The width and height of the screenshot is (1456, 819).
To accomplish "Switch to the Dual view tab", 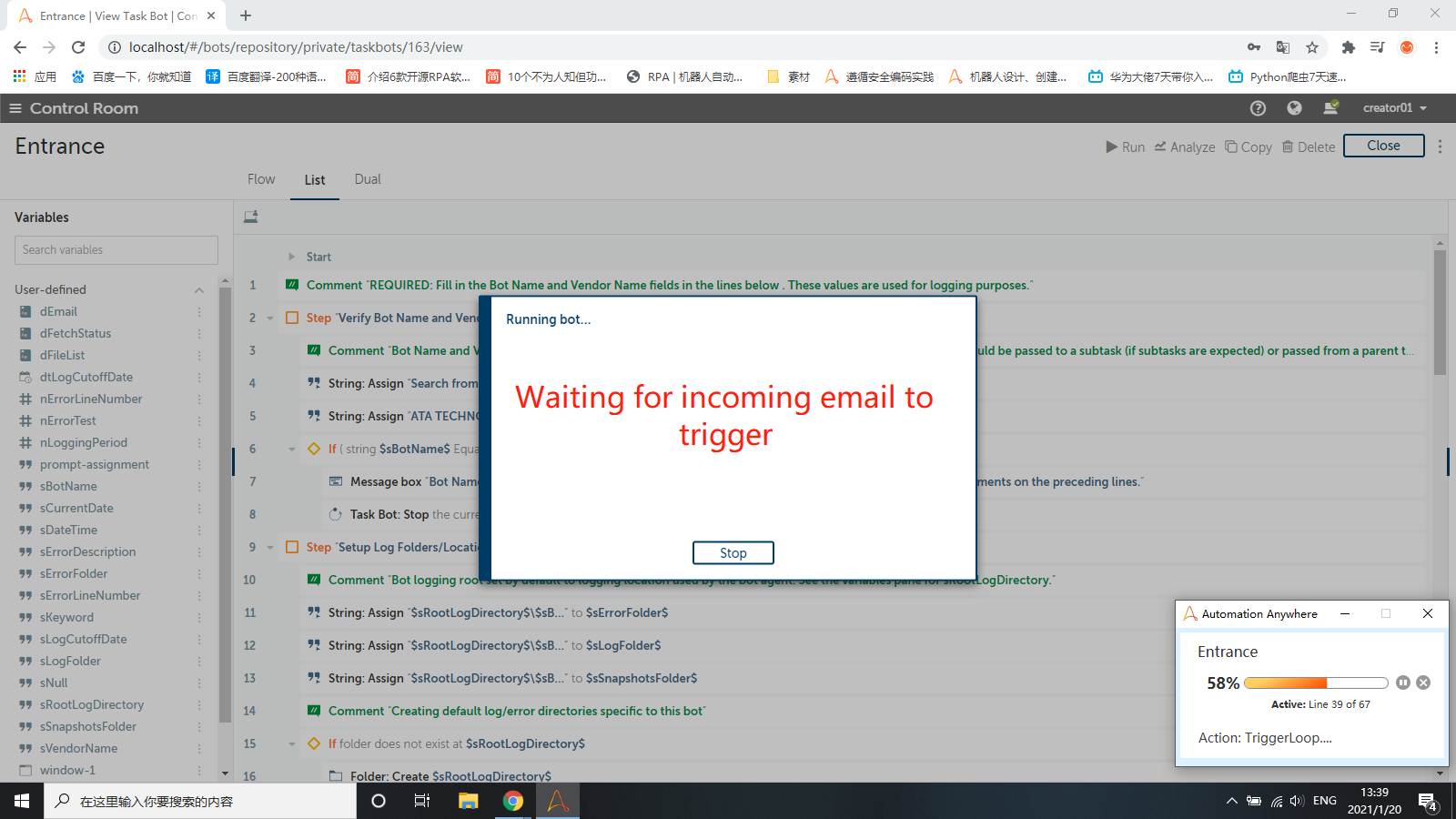I will pos(368,179).
